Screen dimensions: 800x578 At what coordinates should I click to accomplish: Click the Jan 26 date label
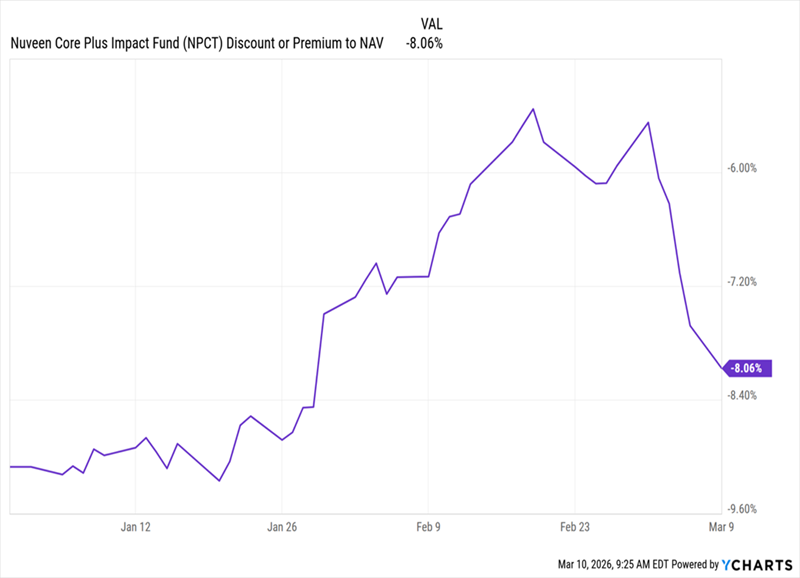[x=283, y=527]
